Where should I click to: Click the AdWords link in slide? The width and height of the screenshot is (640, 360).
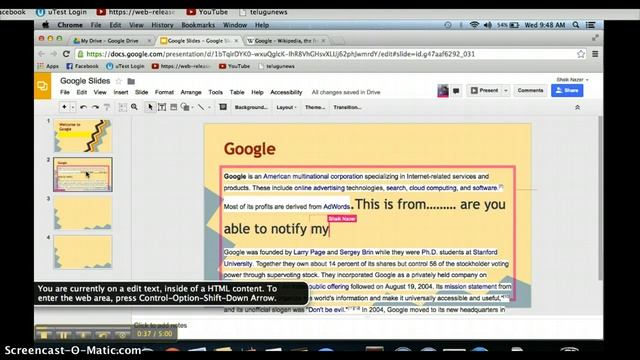coord(336,207)
